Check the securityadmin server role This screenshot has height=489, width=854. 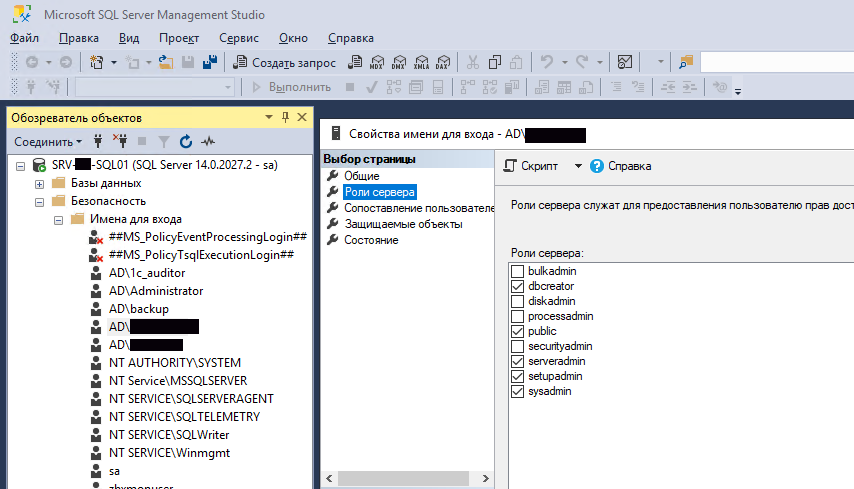517,346
